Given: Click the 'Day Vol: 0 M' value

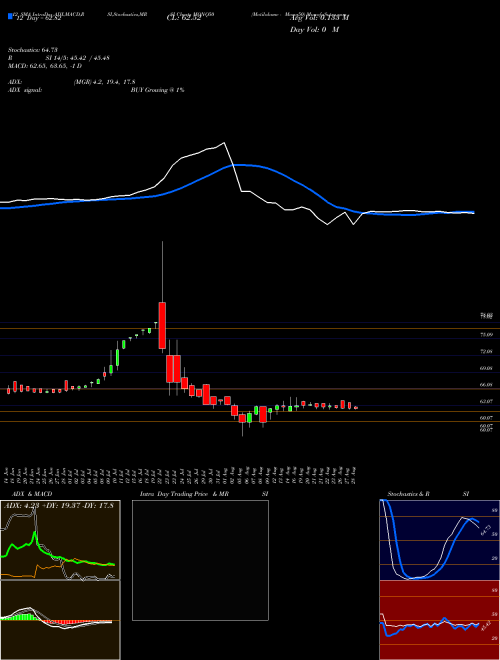Looking at the screenshot, I should 314,30.
